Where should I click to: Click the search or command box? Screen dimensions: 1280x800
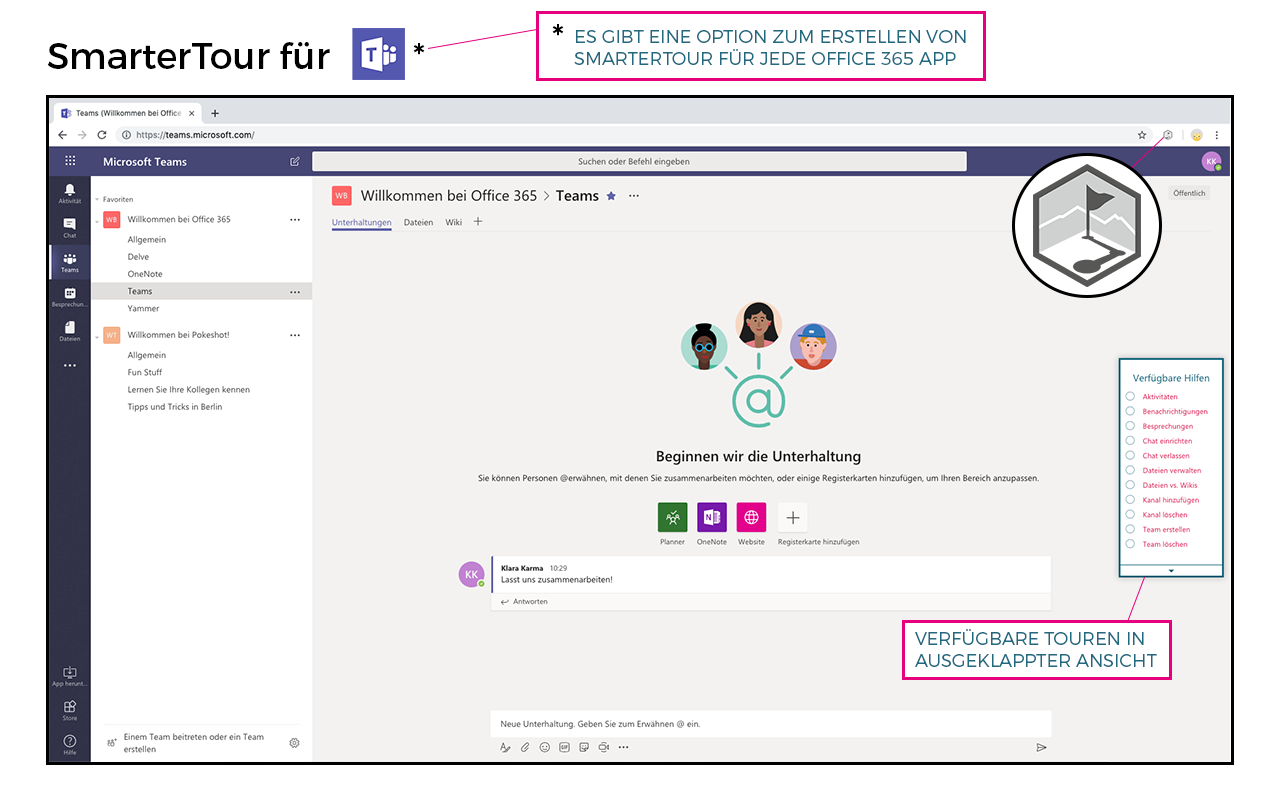639,161
